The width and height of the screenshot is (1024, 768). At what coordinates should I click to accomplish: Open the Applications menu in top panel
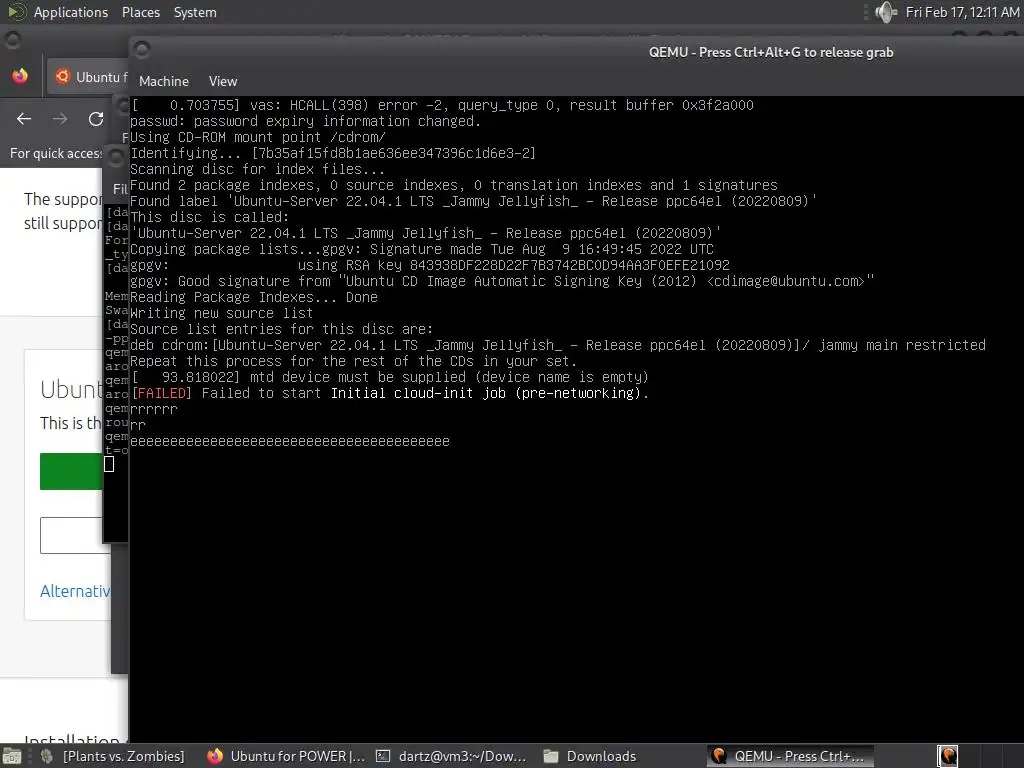pyautogui.click(x=71, y=12)
